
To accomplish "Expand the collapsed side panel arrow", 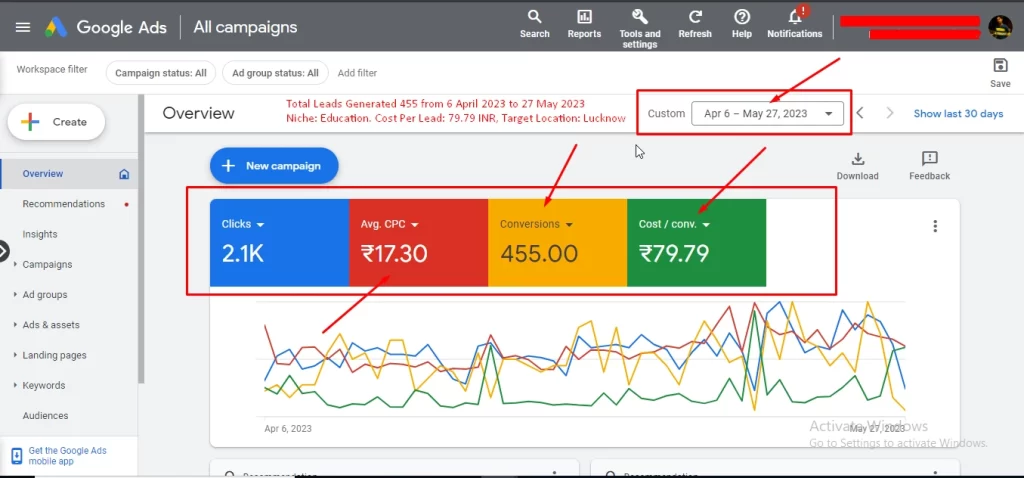I will [4, 251].
